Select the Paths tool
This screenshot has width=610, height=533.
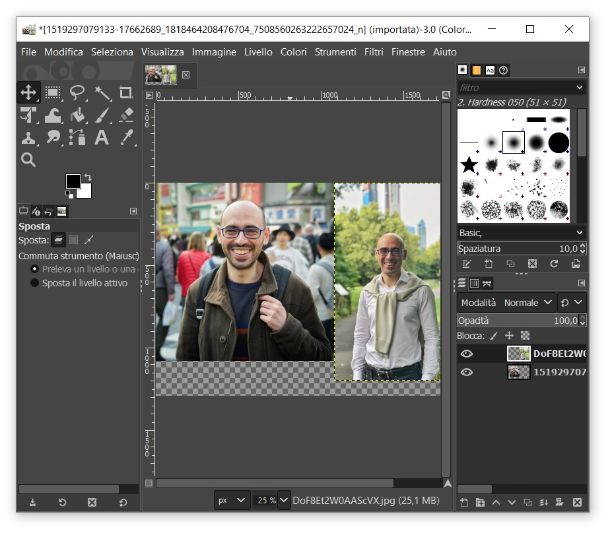[x=77, y=137]
